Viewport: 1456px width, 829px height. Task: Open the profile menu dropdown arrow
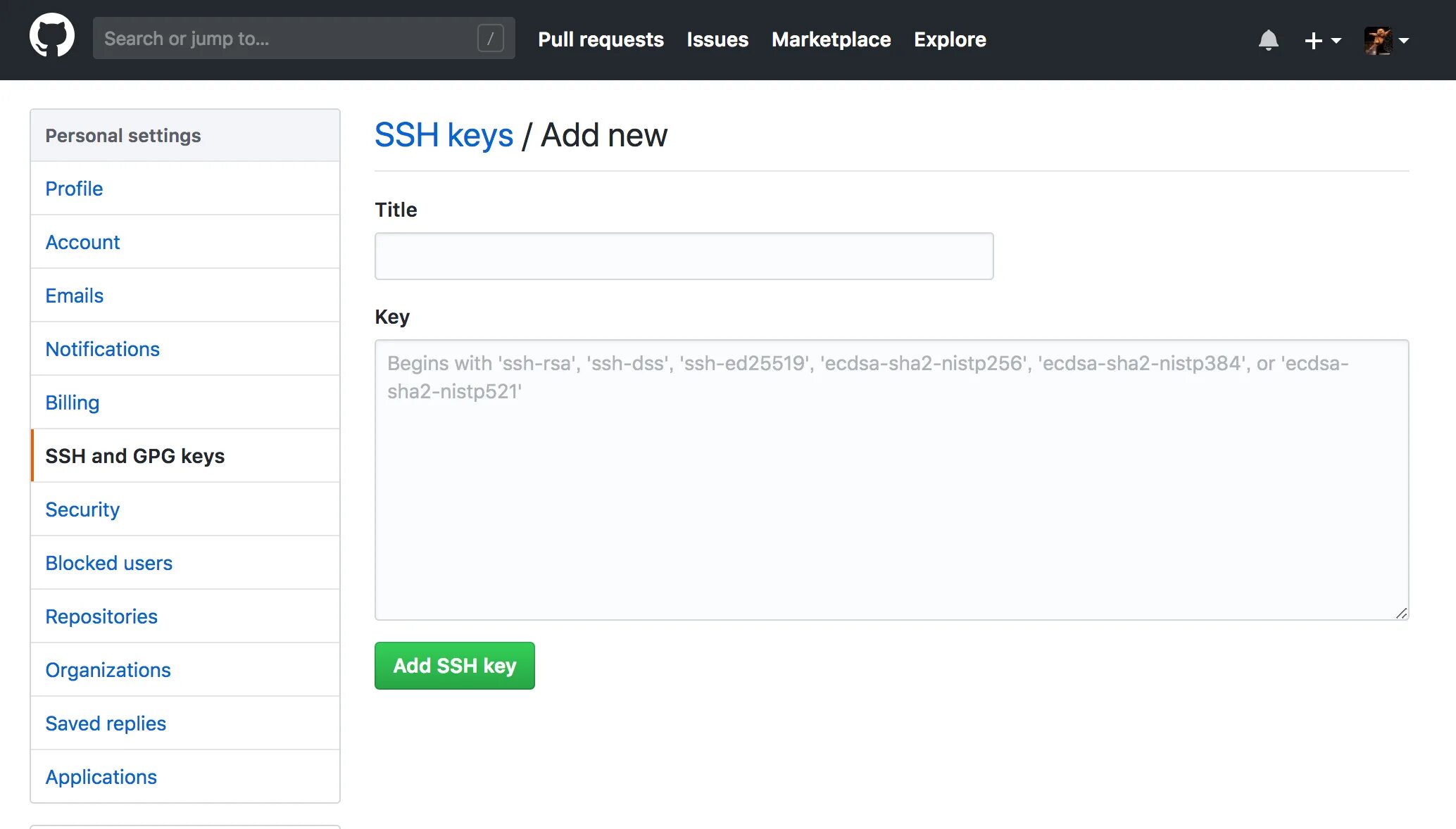click(1404, 41)
